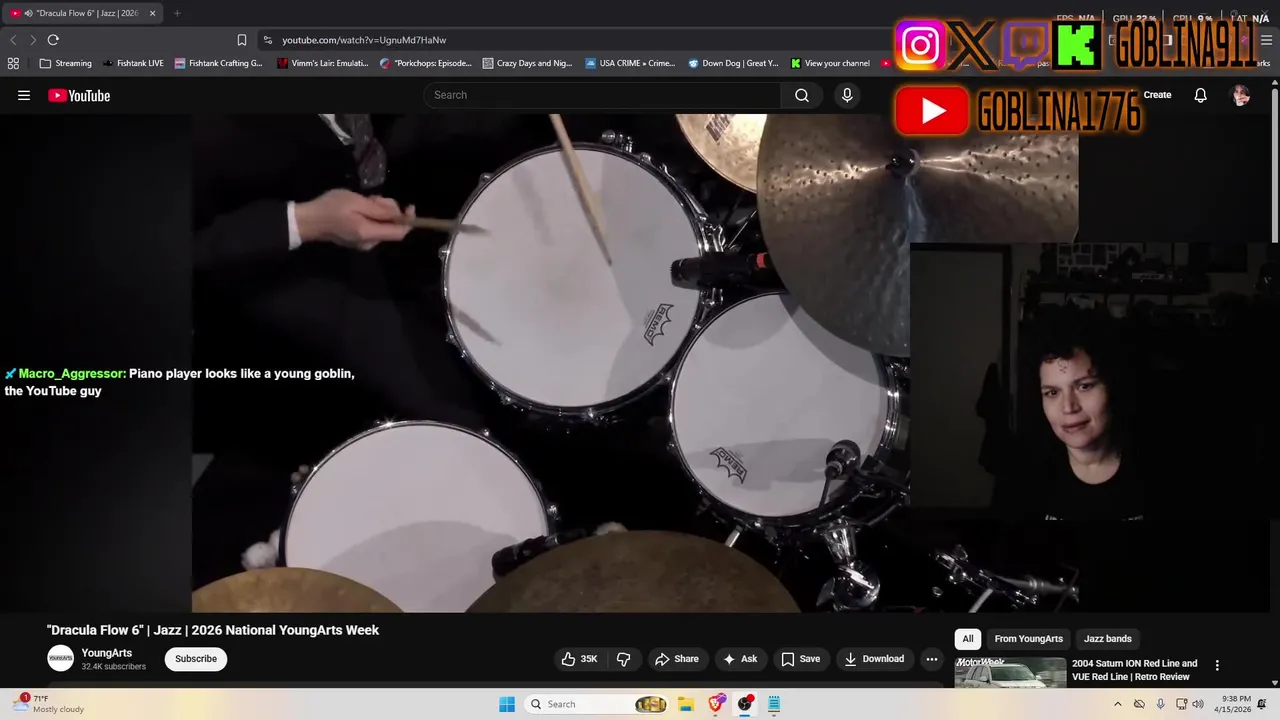Share the video

[x=677, y=659]
